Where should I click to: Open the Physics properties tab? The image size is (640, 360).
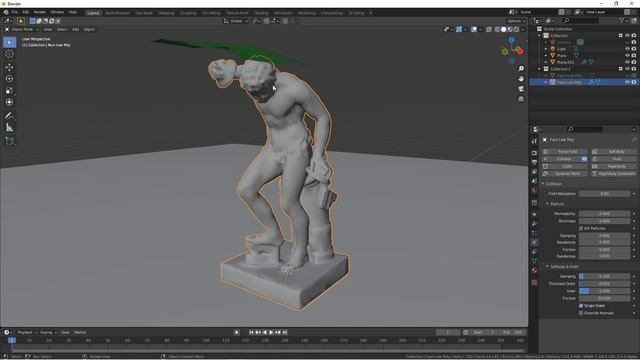(x=534, y=242)
